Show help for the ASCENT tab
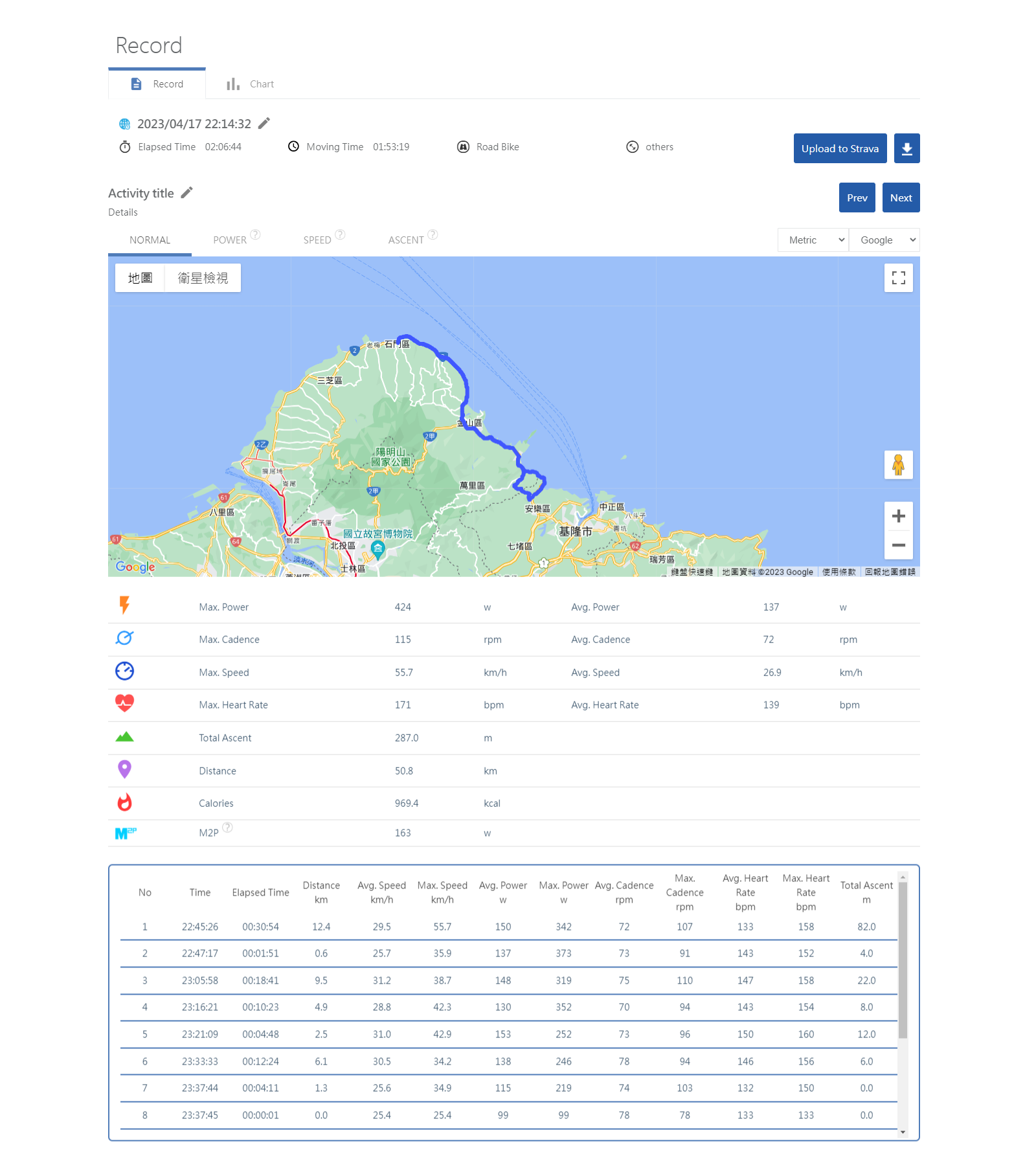Screen dimensions: 1036x1152 [x=433, y=234]
